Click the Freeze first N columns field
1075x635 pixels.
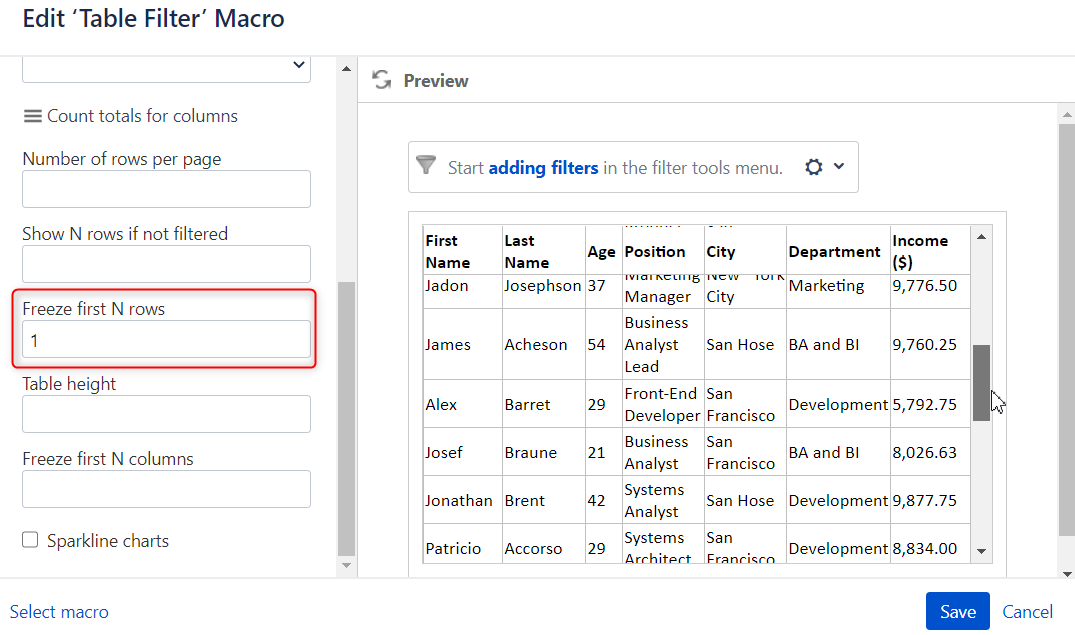(166, 489)
